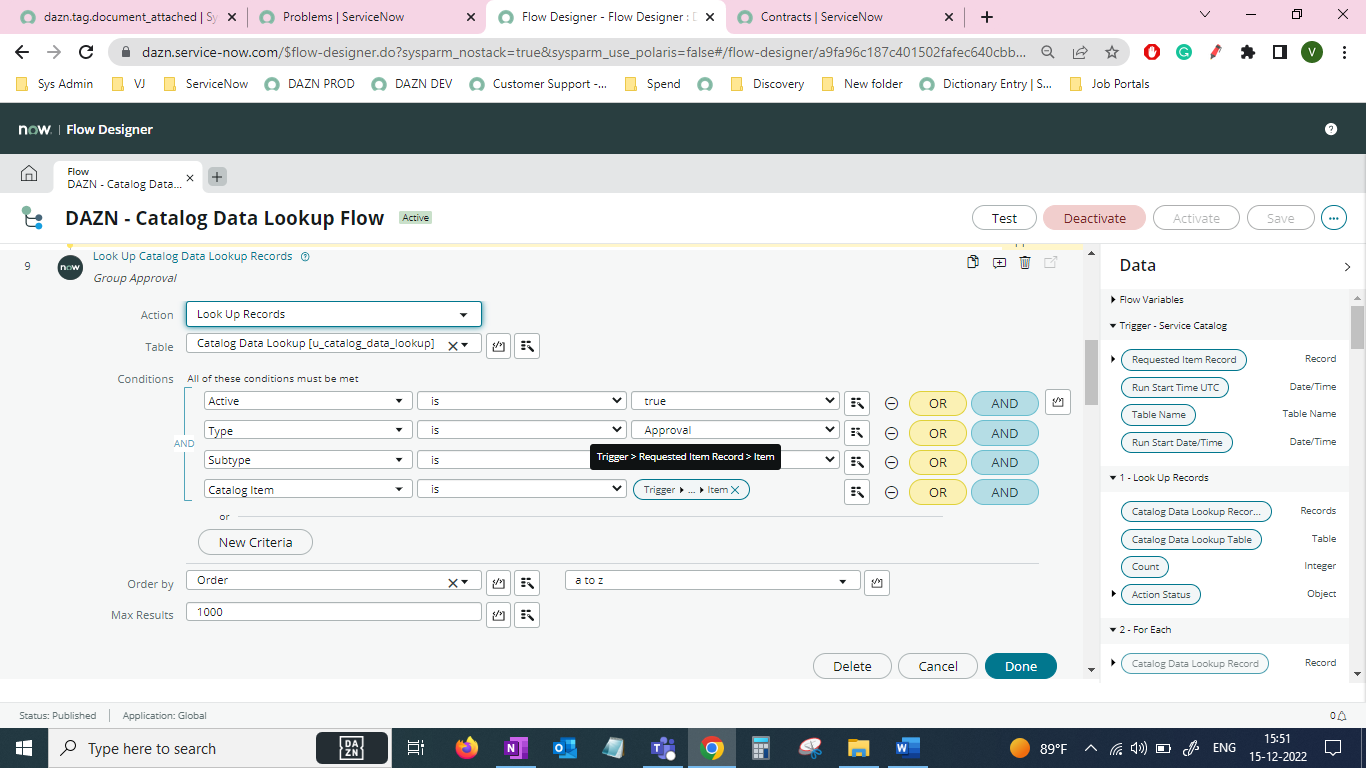The image size is (1366, 768).
Task: Open Outlook from the taskbar
Action: click(565, 748)
